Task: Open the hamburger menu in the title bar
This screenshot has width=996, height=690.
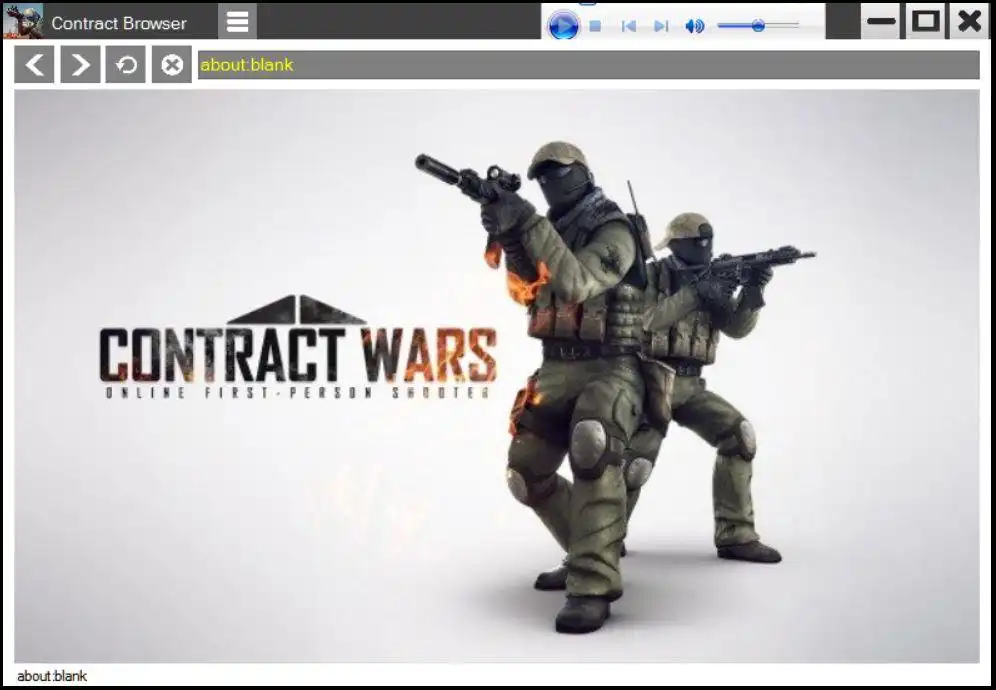Action: tap(238, 22)
